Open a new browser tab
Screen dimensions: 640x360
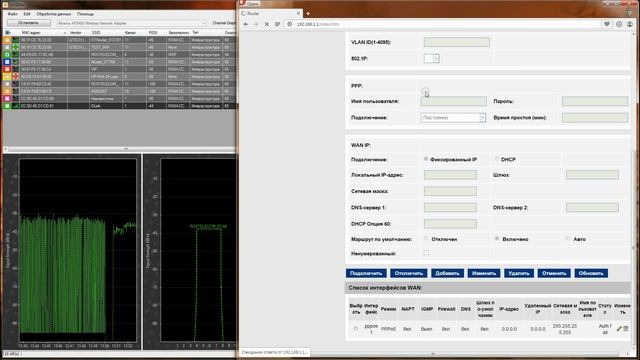[x=308, y=13]
